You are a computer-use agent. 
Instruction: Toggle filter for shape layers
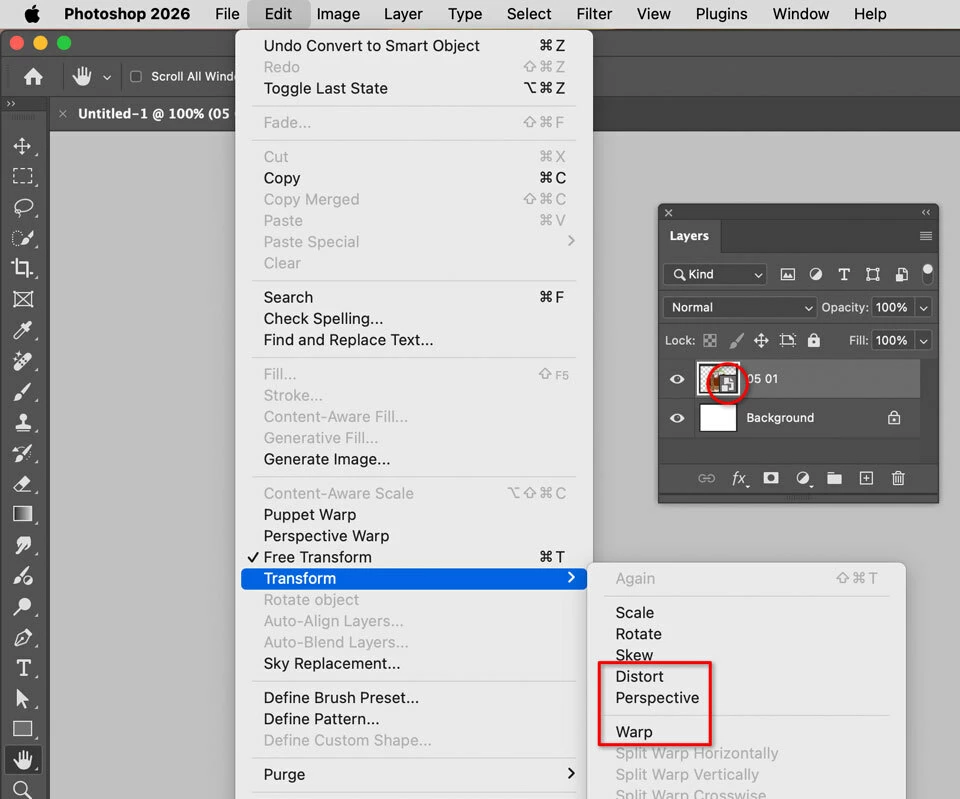[872, 274]
